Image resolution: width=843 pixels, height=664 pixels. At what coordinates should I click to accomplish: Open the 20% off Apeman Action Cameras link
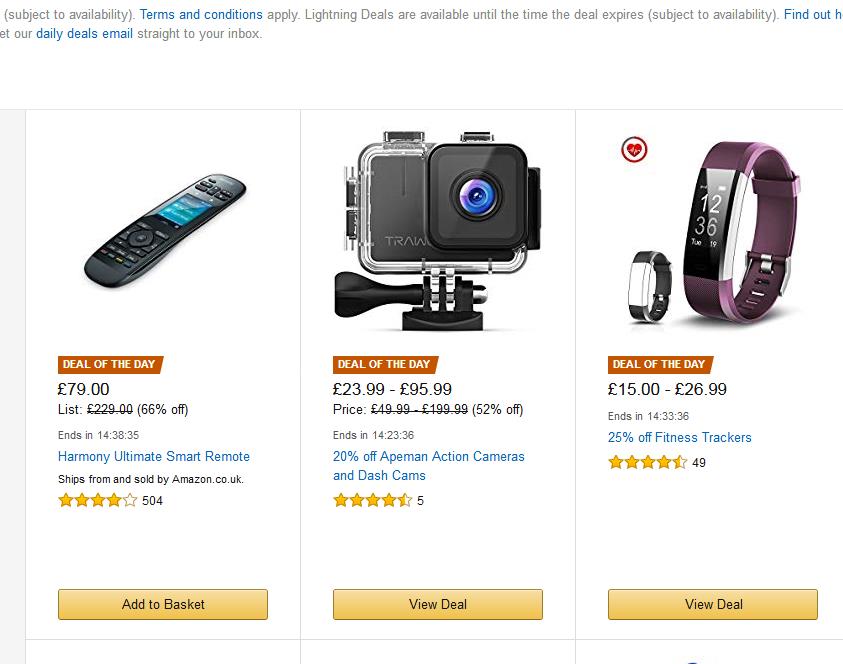[x=428, y=457]
